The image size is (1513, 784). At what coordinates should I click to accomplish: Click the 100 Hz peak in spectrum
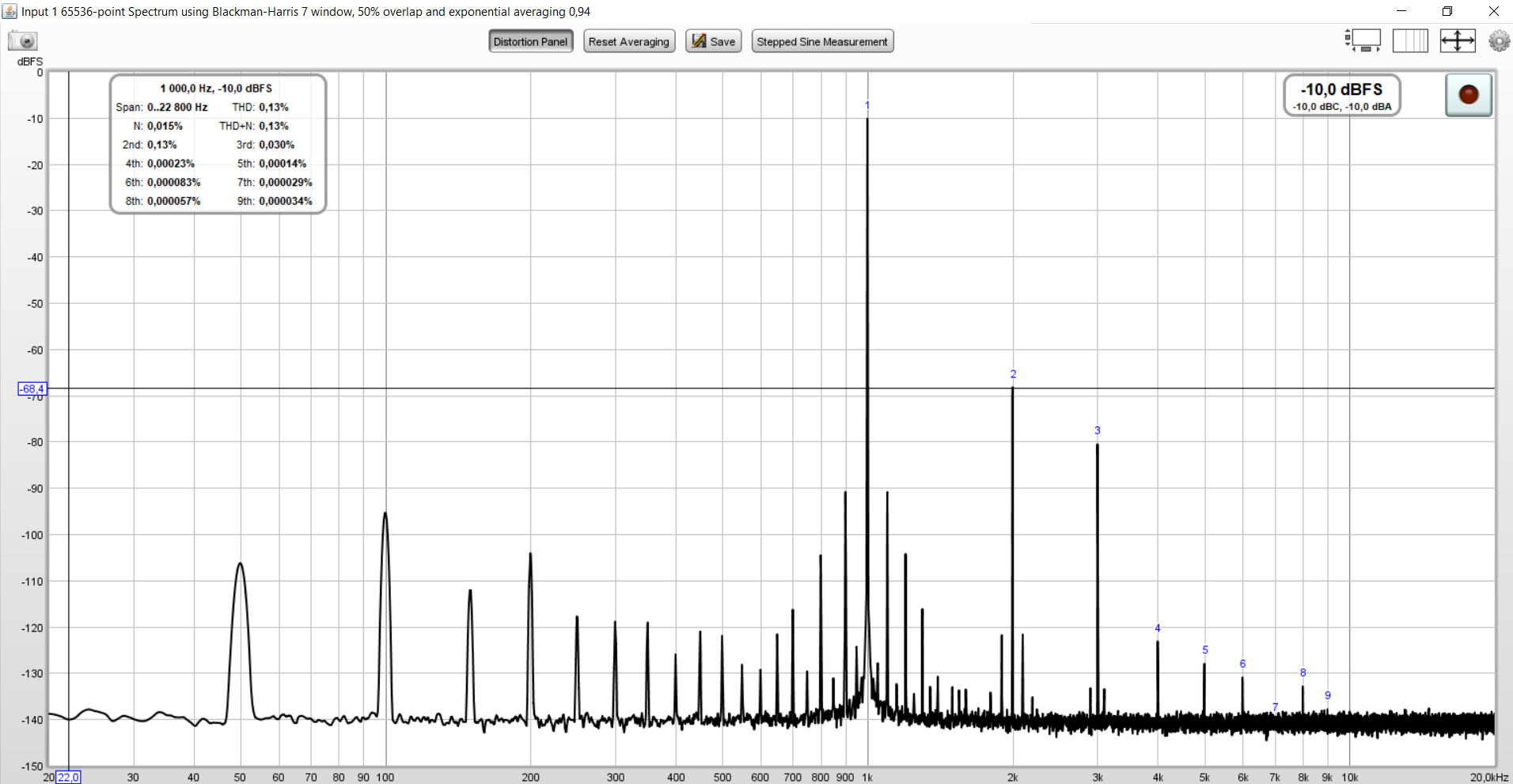point(385,513)
